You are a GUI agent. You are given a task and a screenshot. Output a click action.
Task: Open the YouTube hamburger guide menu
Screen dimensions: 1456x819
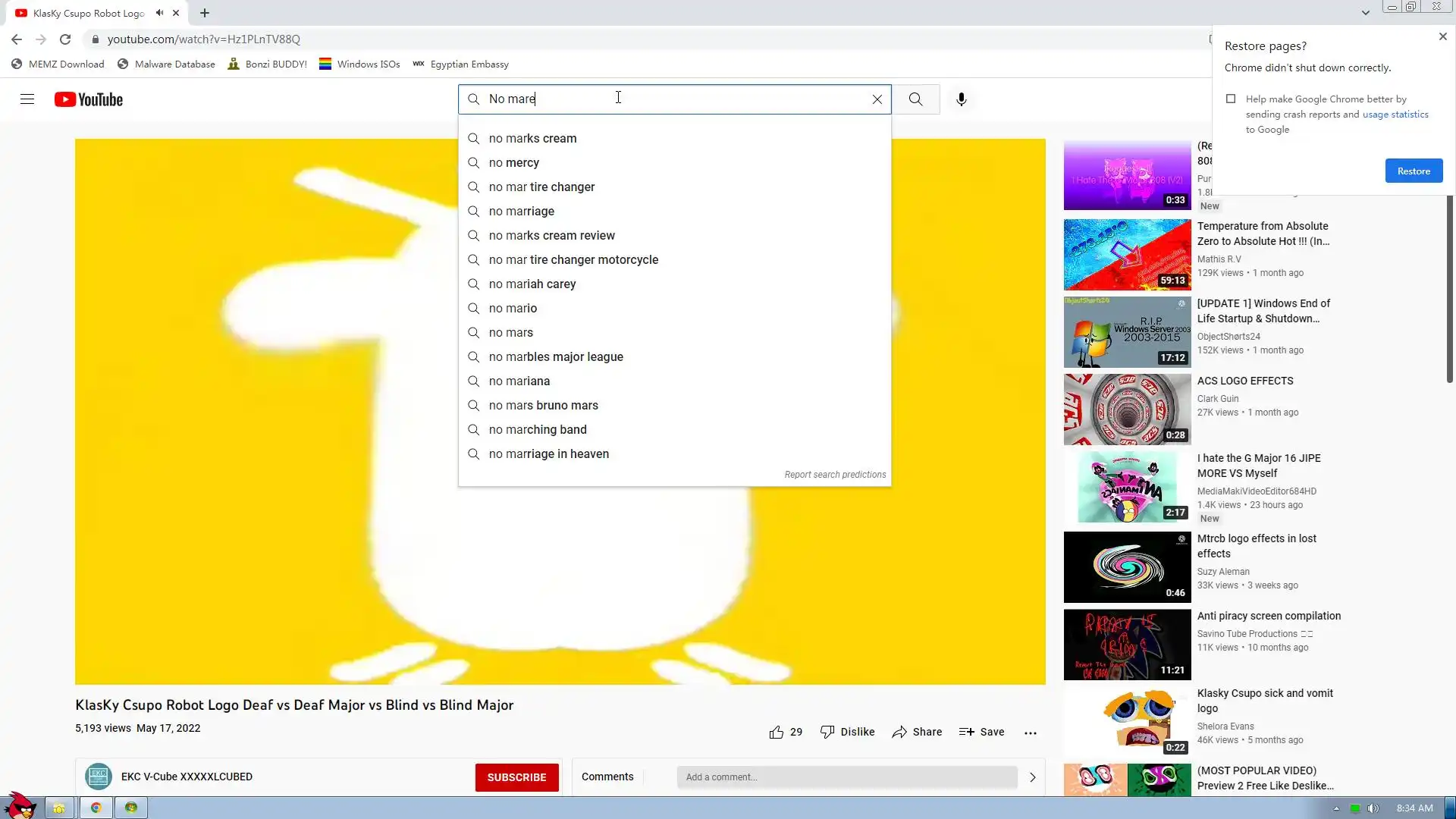(27, 99)
